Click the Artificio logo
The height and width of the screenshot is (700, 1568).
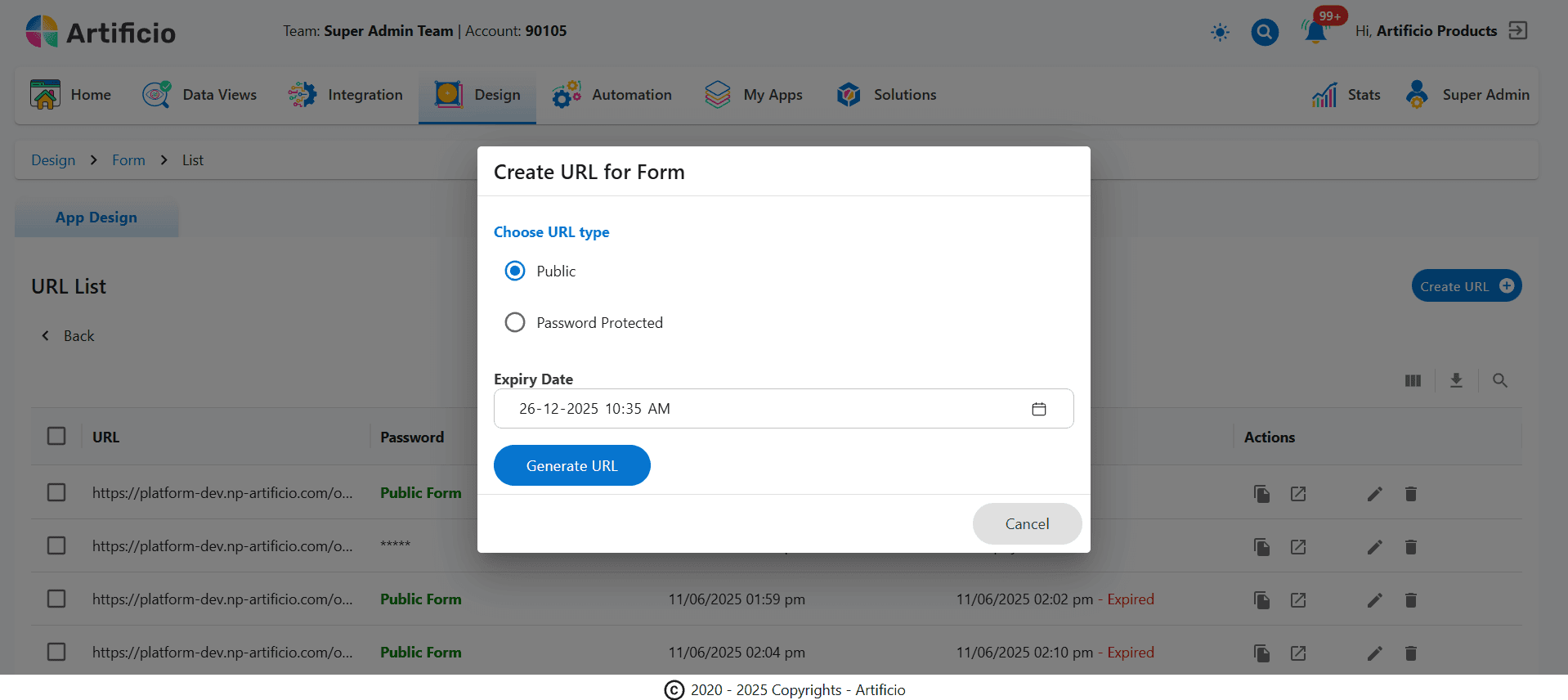click(x=101, y=32)
